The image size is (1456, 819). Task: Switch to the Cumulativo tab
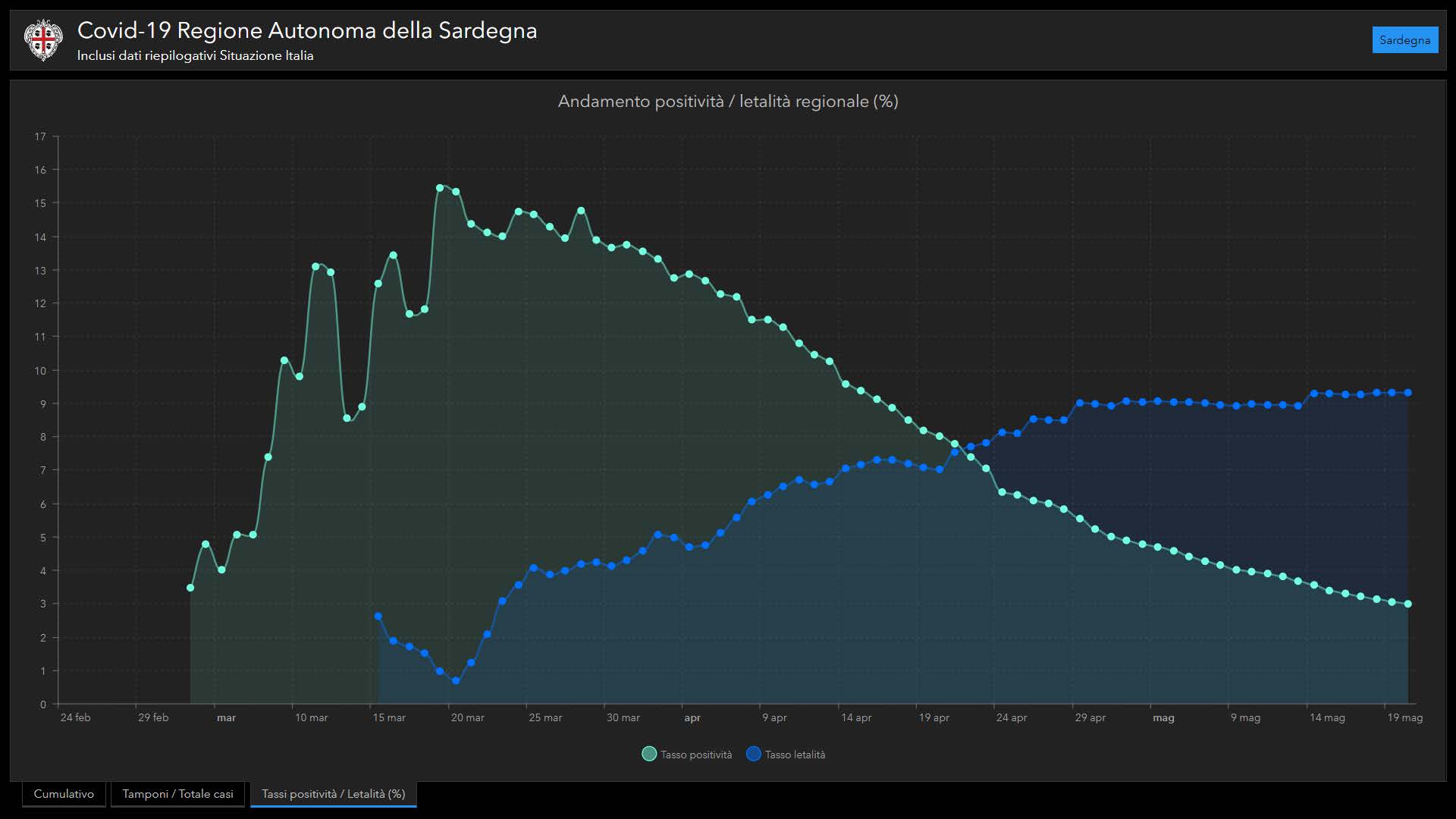tap(64, 794)
